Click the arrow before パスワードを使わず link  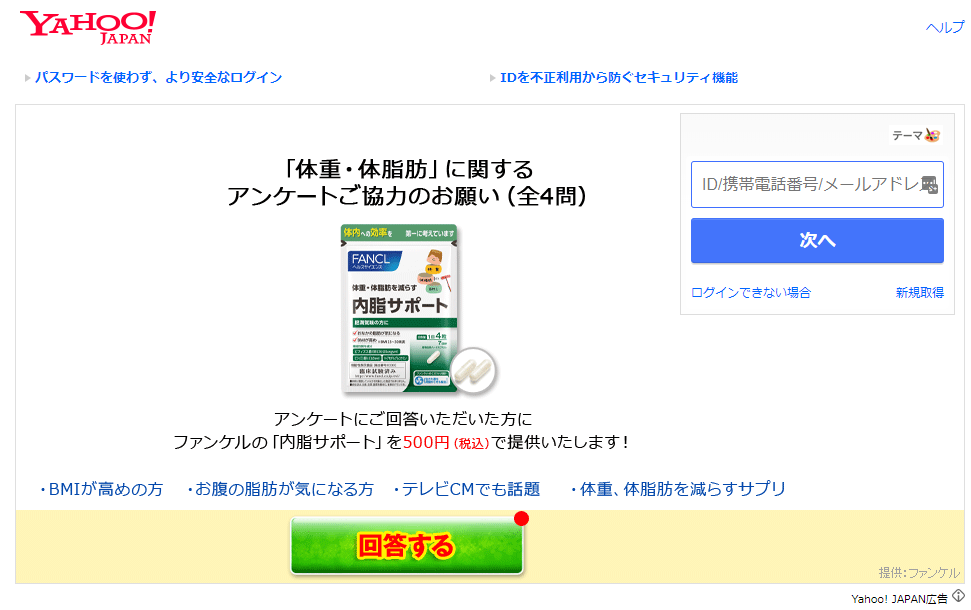tap(27, 78)
